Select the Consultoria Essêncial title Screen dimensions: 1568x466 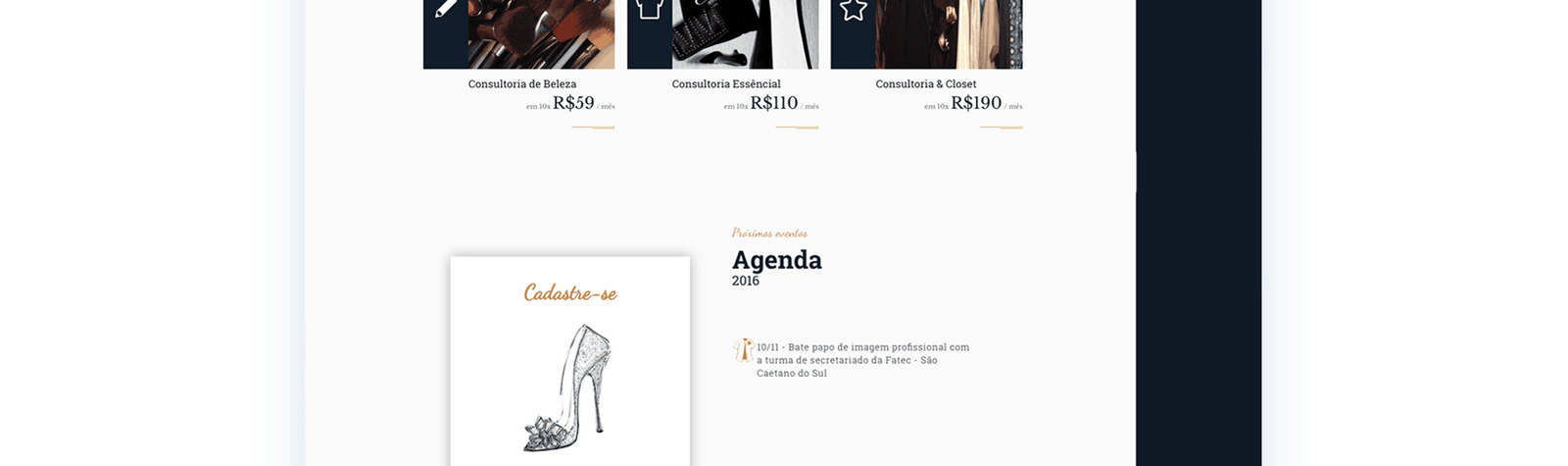726,84
